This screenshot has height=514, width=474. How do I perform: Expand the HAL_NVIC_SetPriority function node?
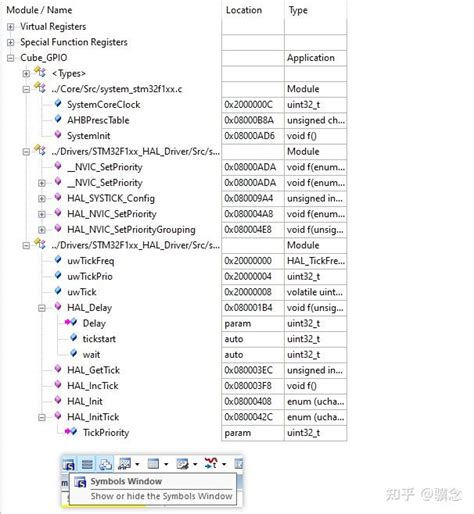point(42,214)
